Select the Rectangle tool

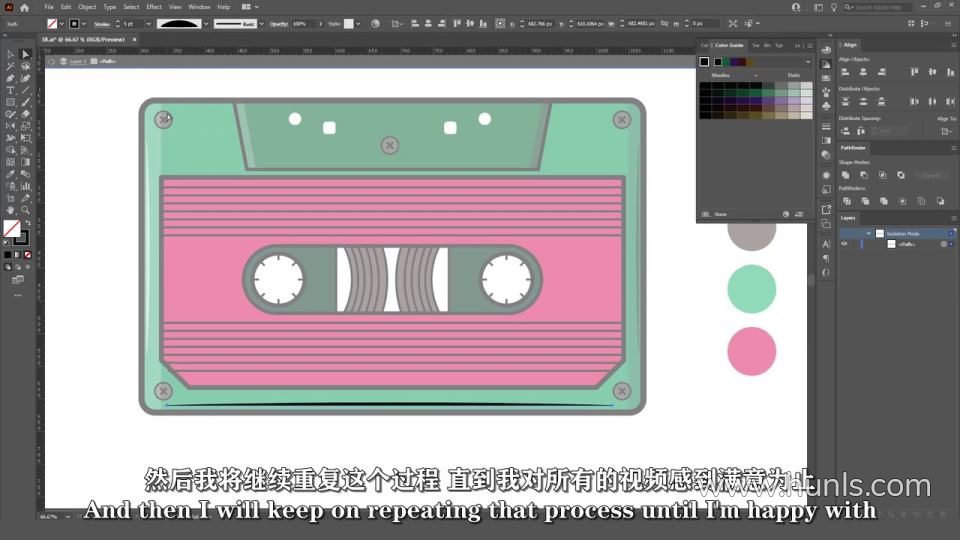pos(10,102)
